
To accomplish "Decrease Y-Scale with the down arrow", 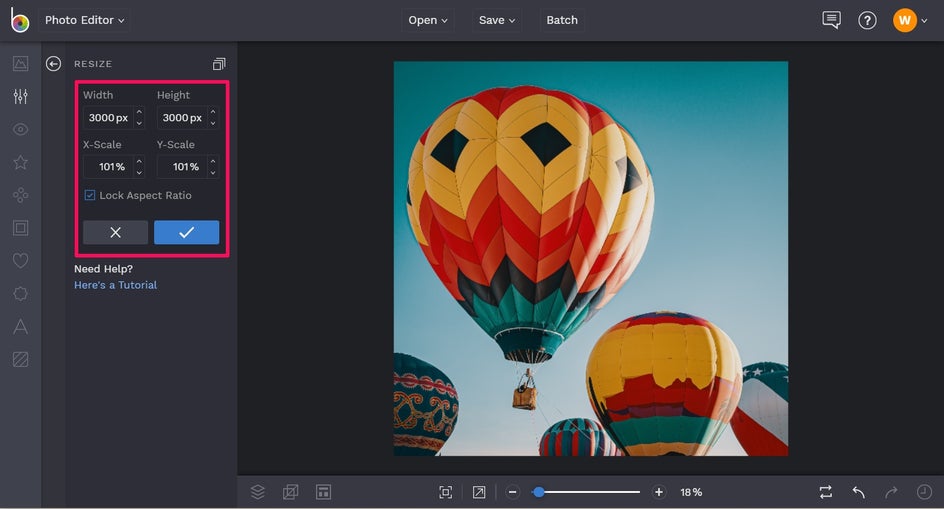I will 213,172.
